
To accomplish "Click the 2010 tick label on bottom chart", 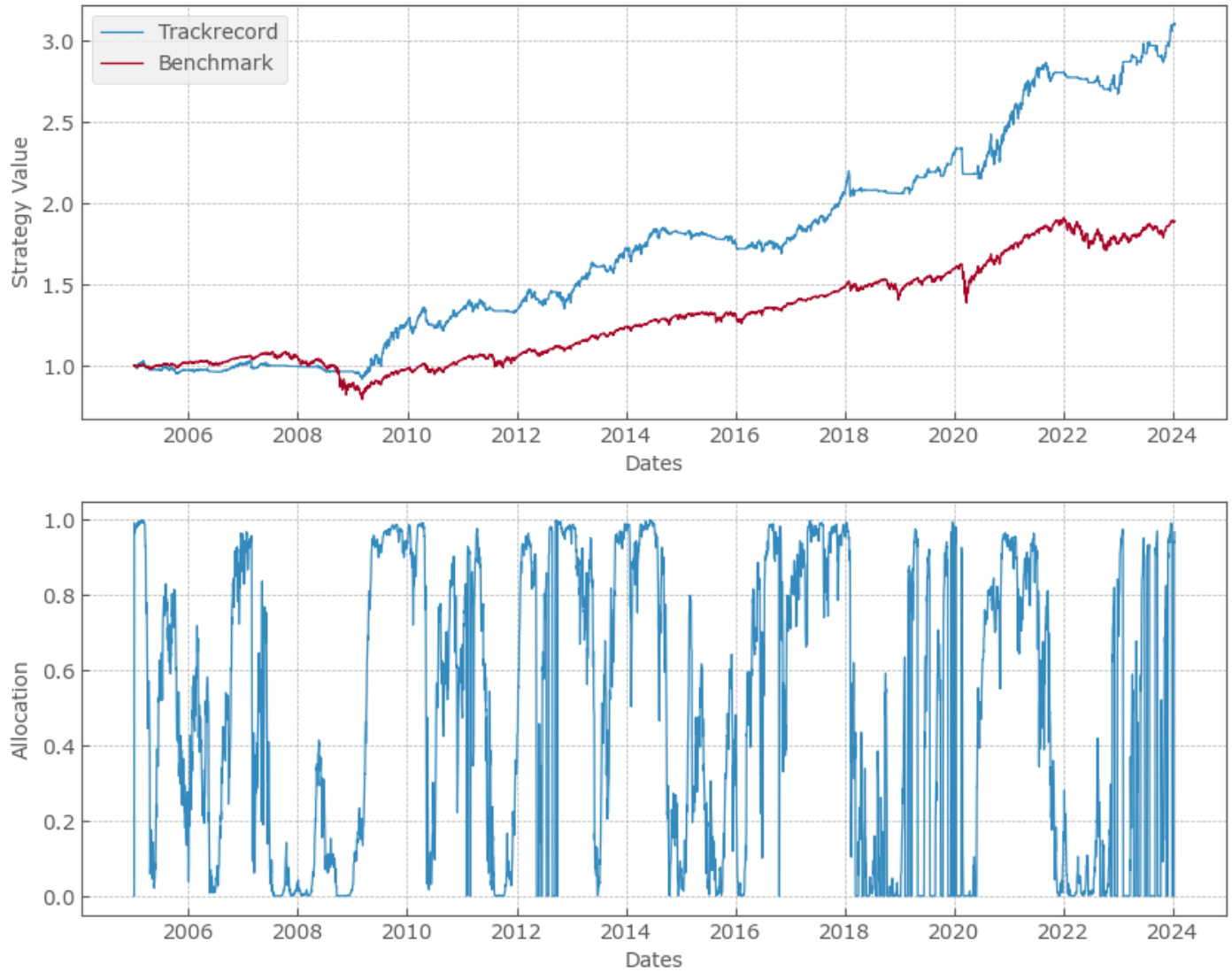I will pyautogui.click(x=406, y=932).
